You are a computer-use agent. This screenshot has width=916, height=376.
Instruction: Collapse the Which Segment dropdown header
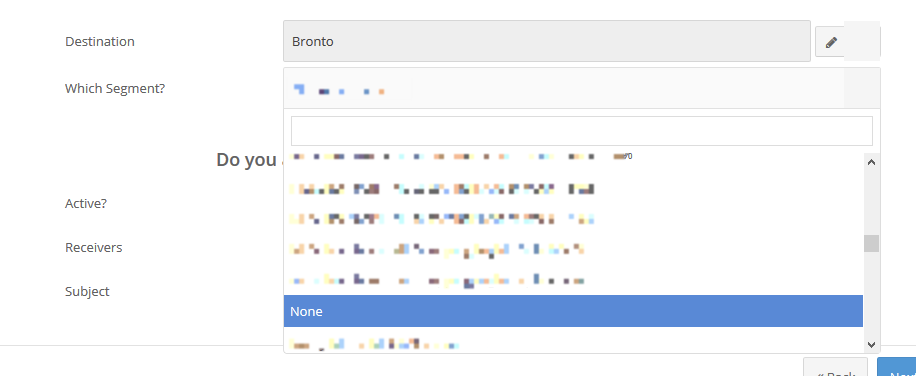(x=582, y=88)
